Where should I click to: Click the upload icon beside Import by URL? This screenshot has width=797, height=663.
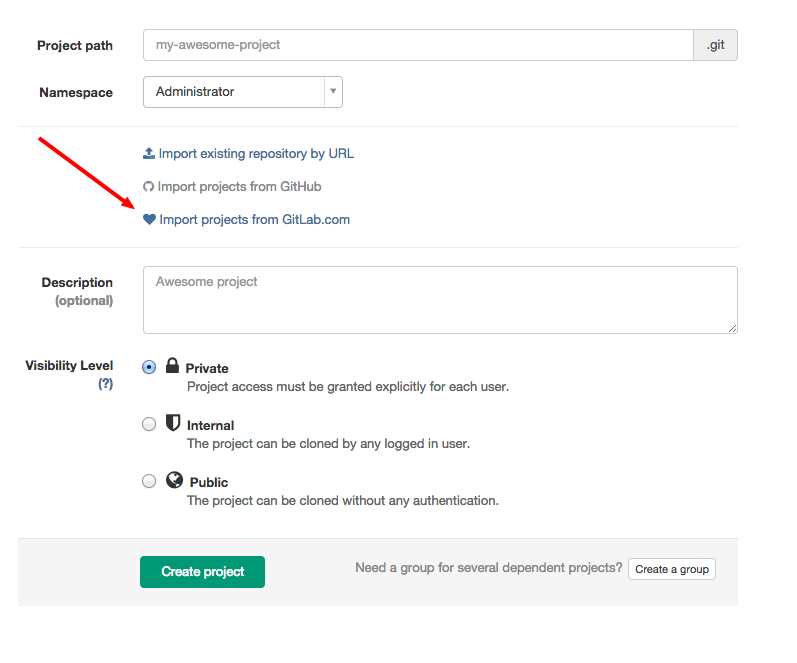click(x=149, y=154)
